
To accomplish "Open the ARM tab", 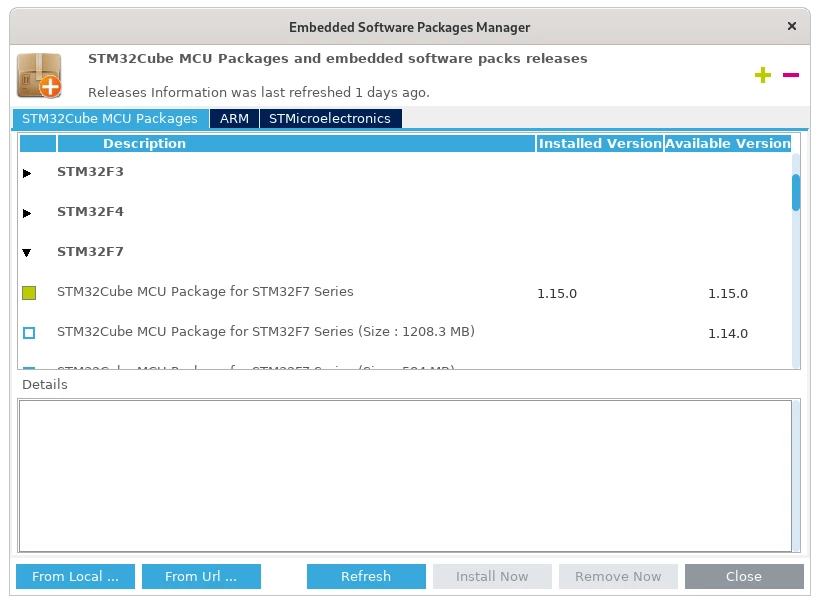I will pyautogui.click(x=234, y=118).
